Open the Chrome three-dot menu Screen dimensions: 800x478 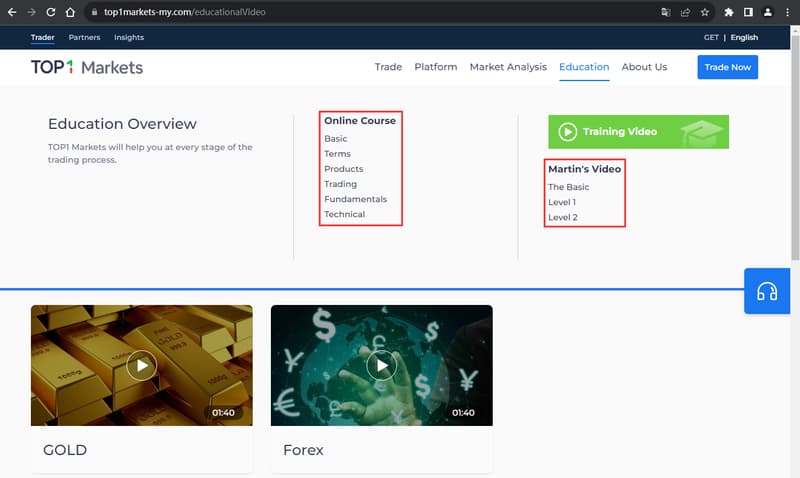click(x=787, y=12)
